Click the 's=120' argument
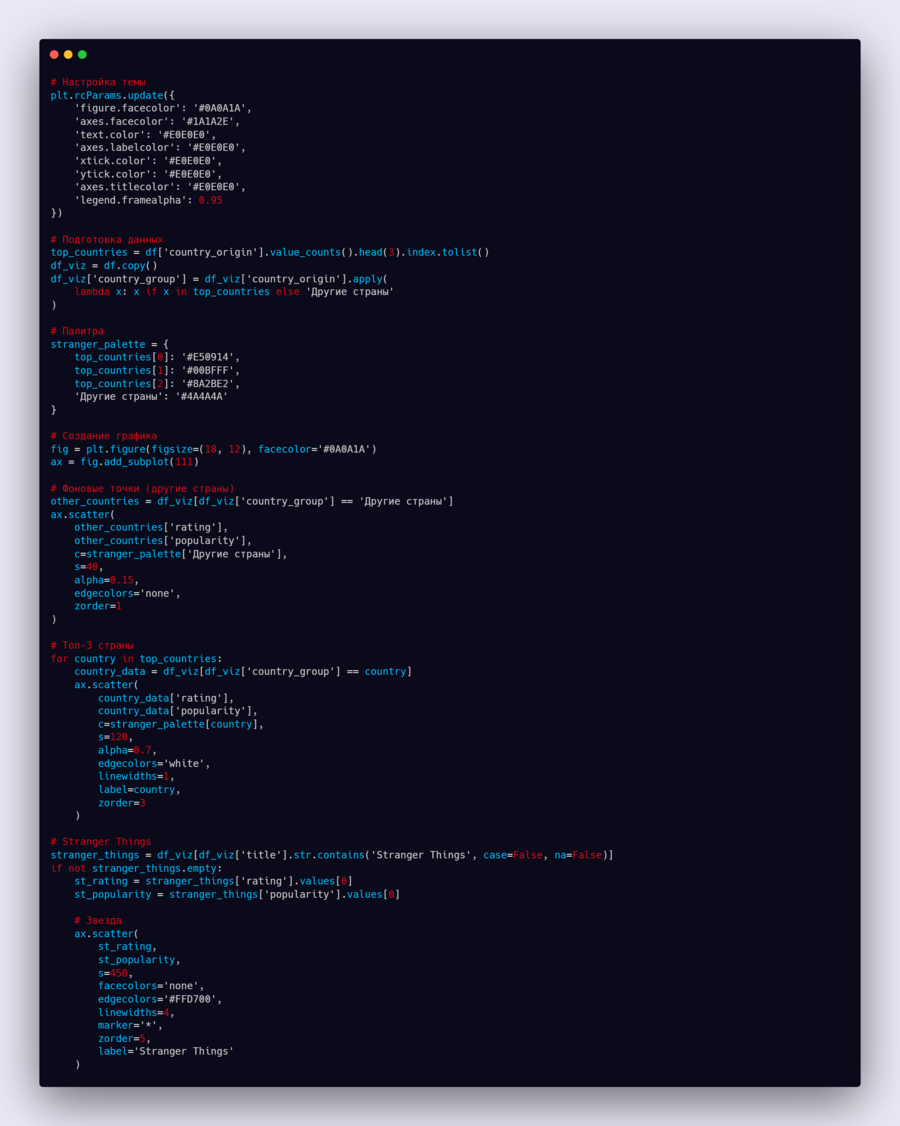Image resolution: width=900 pixels, height=1126 pixels. [x=116, y=737]
